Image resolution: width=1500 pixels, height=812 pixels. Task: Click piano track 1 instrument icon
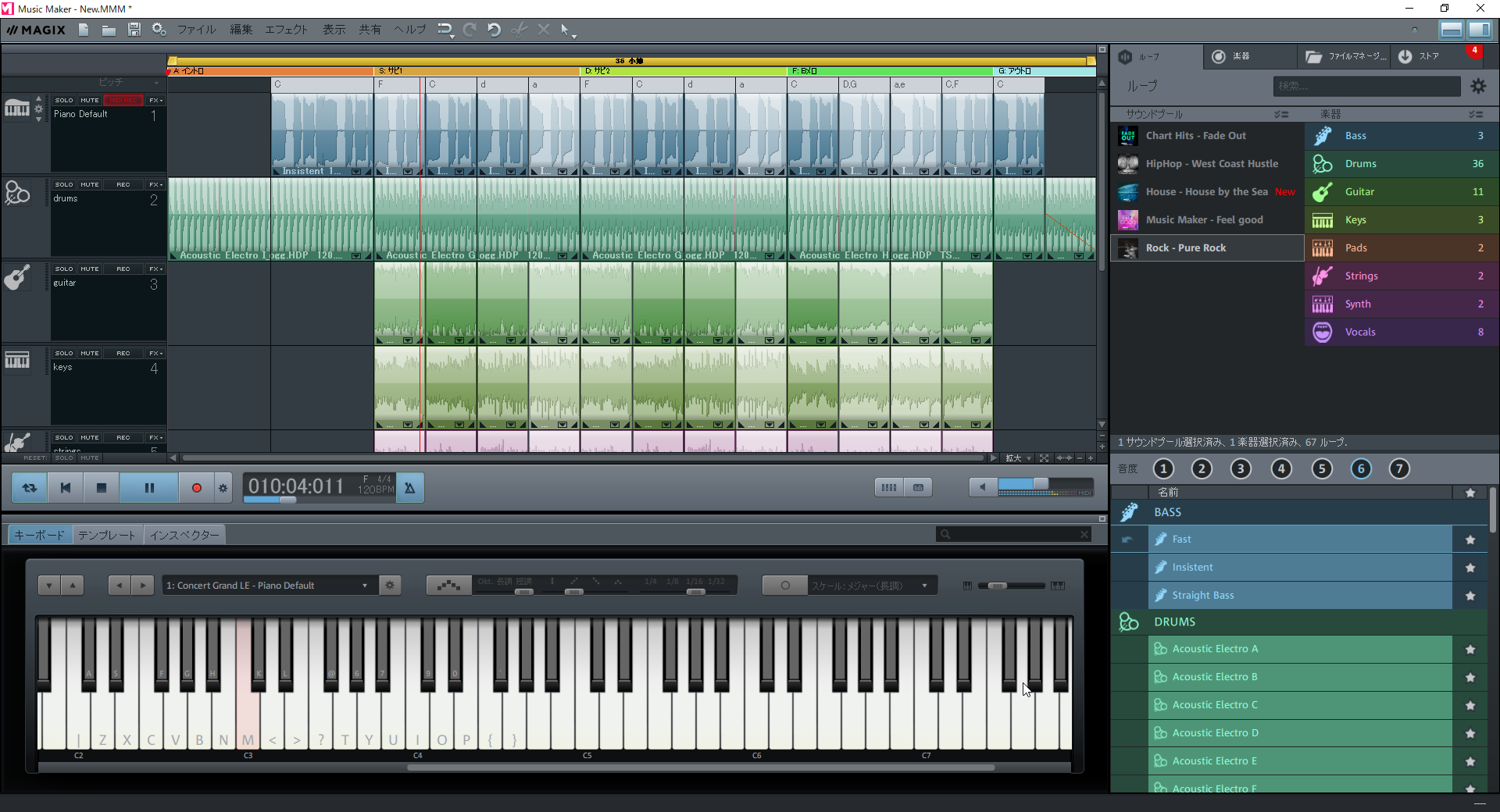coord(16,109)
